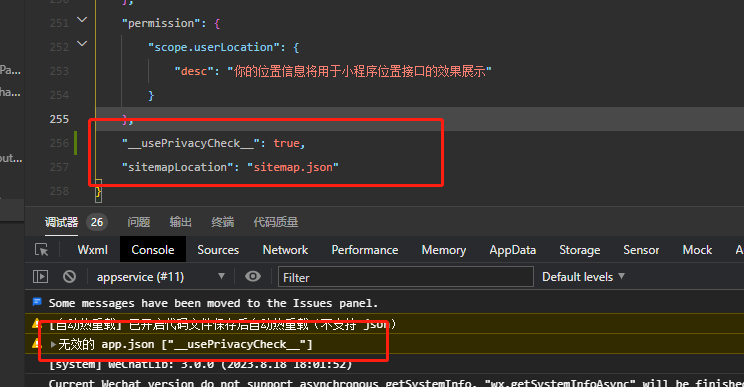Viewport: 744px width, 387px height.
Task: Click the "Some messages have been moved" message
Action: [213, 303]
